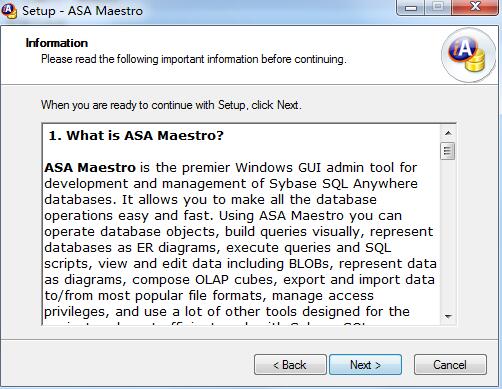This screenshot has height=389, width=502.
Task: Open the system menu via Setup title icon
Action: 9,11
